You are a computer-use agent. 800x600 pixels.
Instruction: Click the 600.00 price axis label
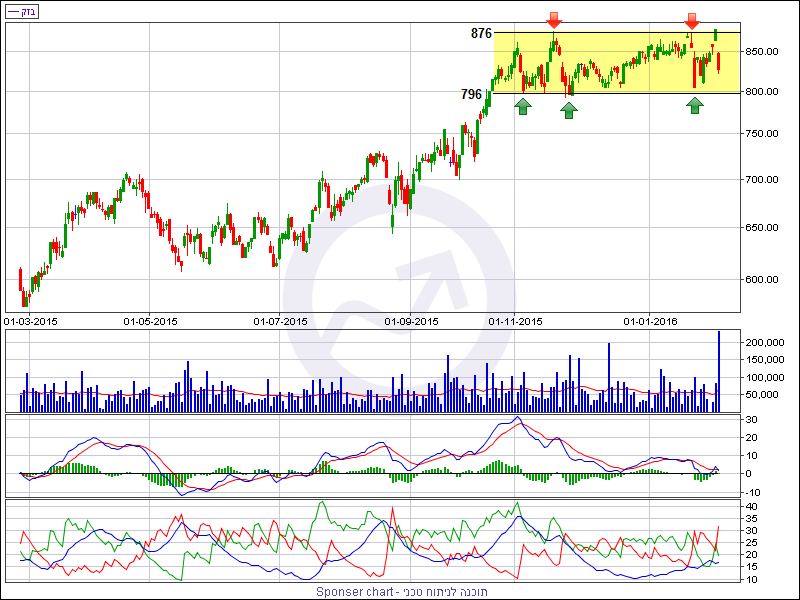click(x=765, y=280)
